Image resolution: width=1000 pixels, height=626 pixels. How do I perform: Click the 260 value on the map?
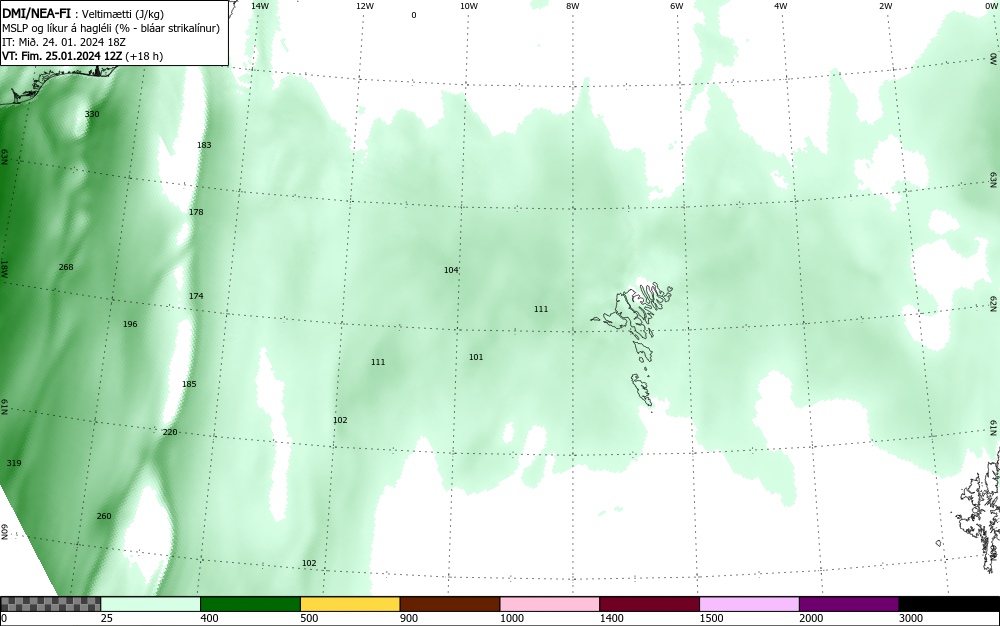point(103,516)
